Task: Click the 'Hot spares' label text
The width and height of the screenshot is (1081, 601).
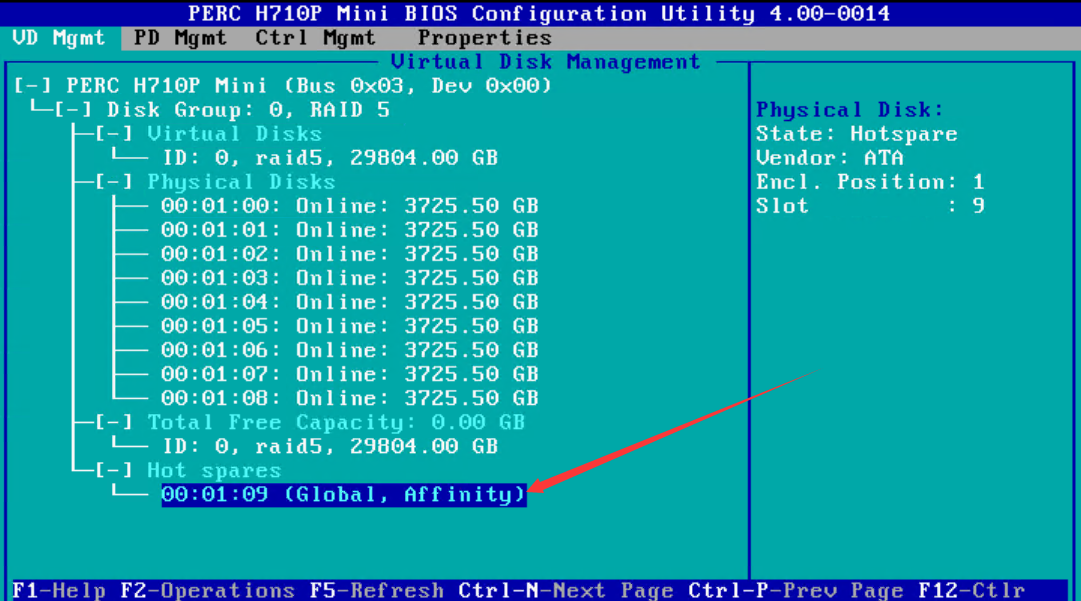Action: 214,471
